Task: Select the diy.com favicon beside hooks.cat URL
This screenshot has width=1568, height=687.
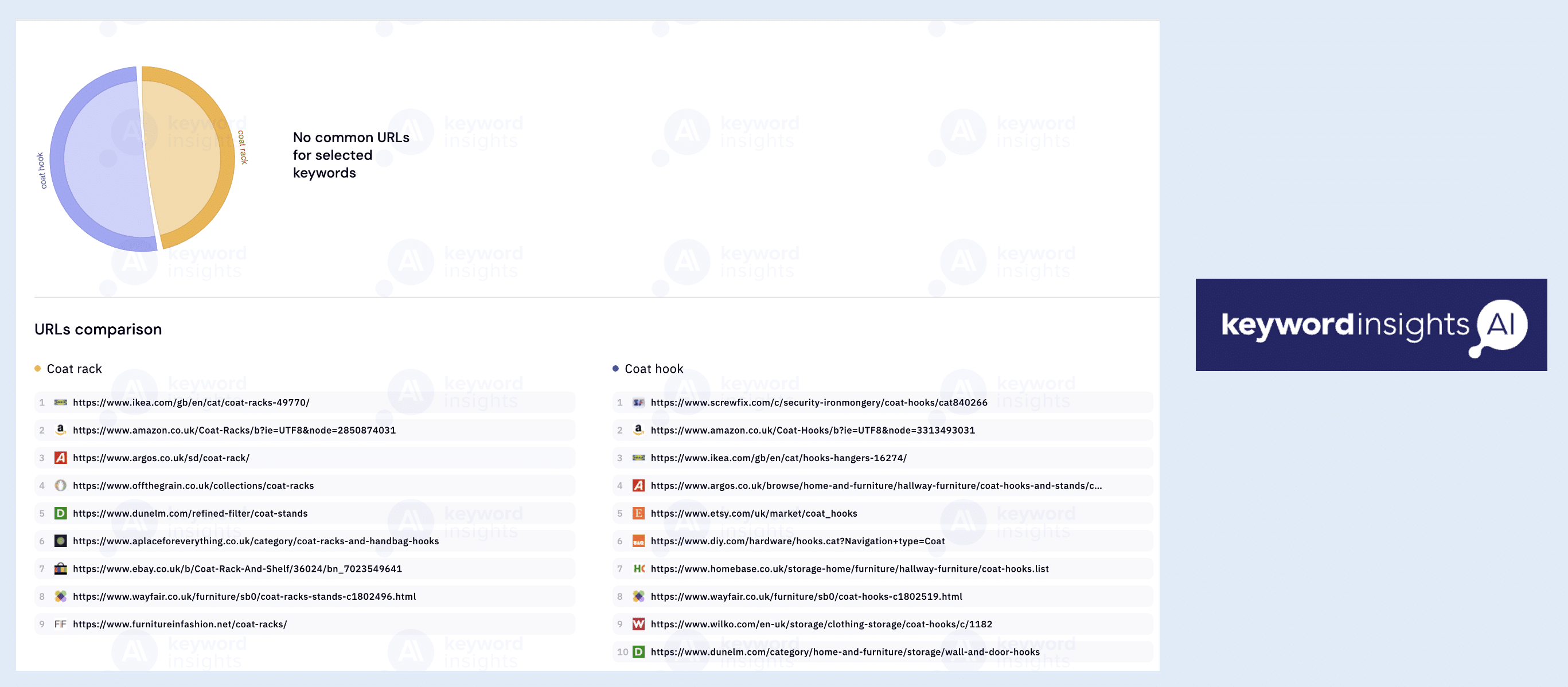Action: (x=638, y=540)
